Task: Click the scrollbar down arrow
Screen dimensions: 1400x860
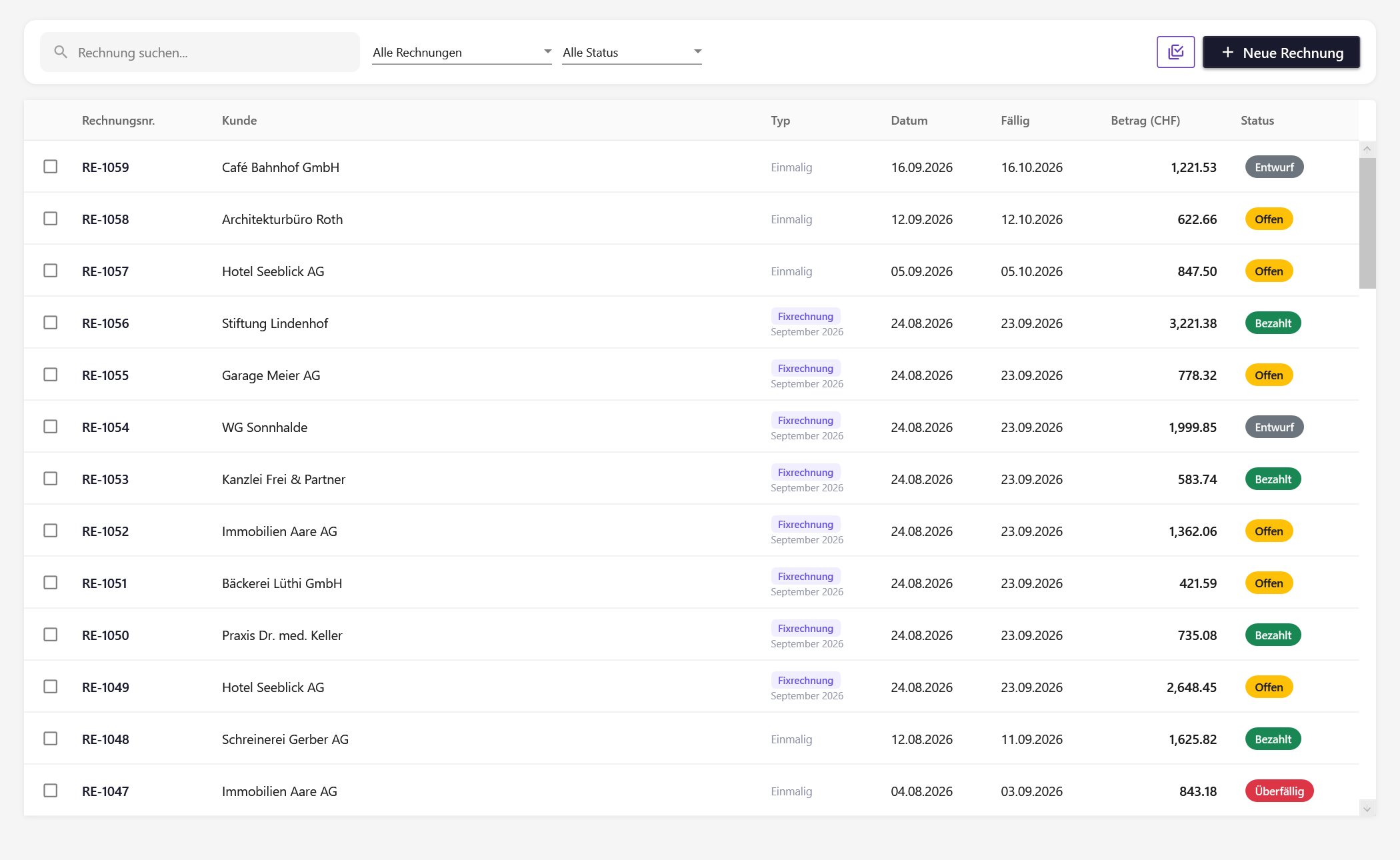Action: point(1367,808)
